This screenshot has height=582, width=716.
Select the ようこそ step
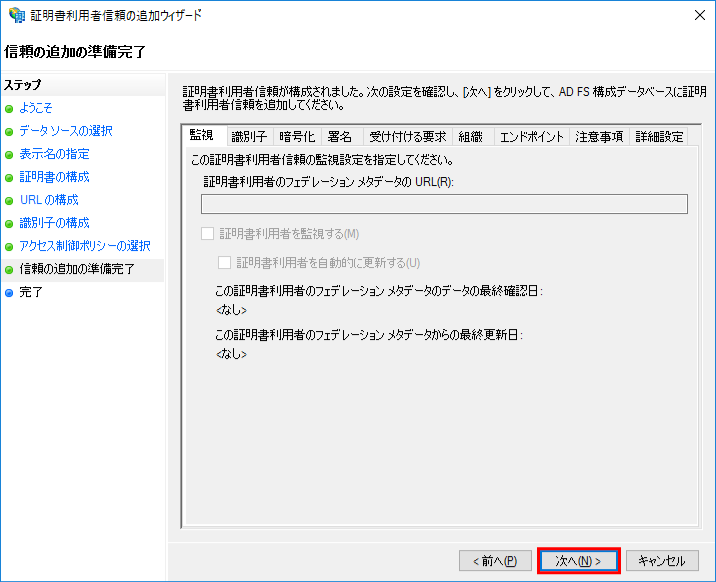tap(35, 108)
